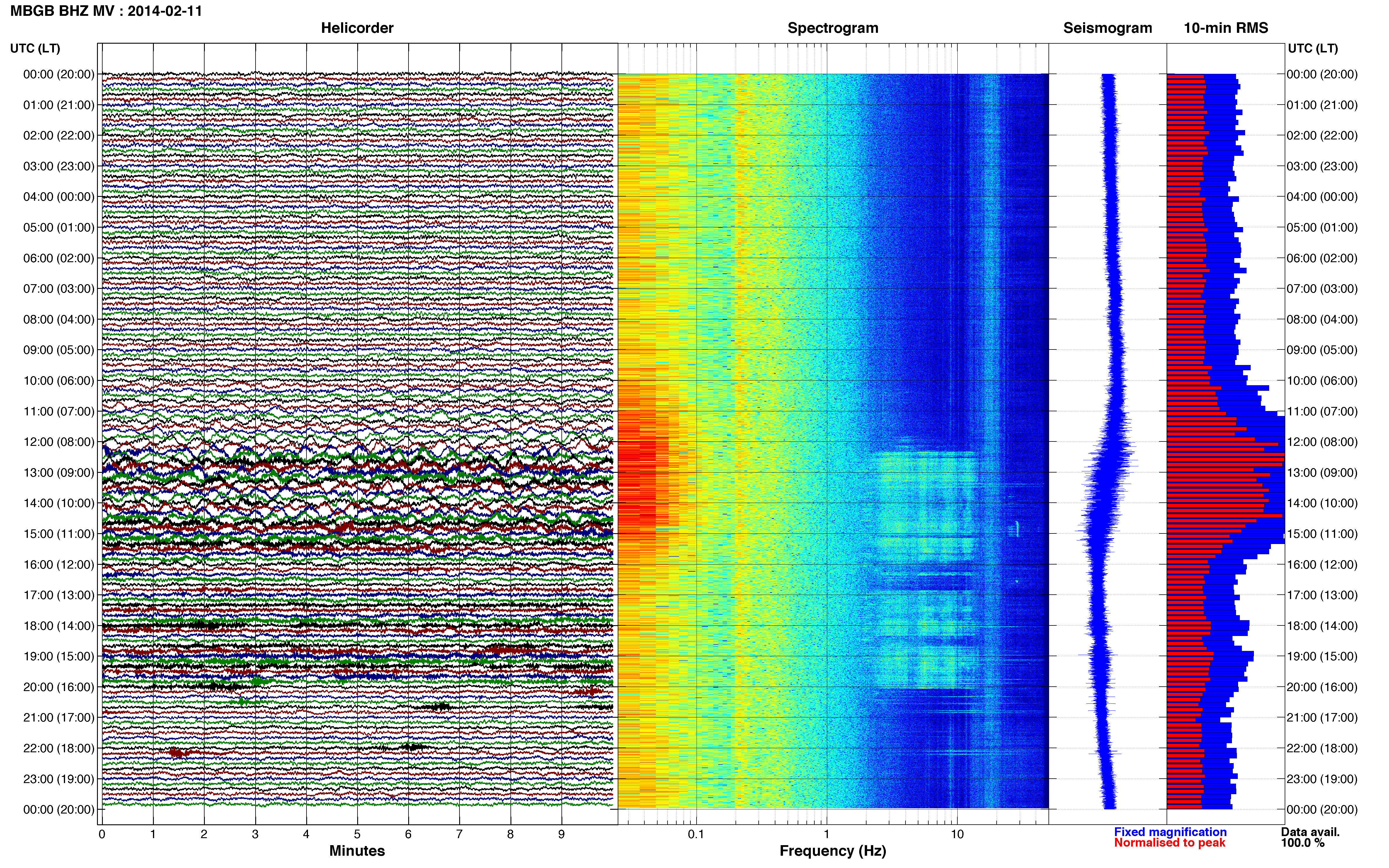The image size is (1389, 868).
Task: Click '09:00 (05:00)' on the left time axis
Action: [x=59, y=350]
